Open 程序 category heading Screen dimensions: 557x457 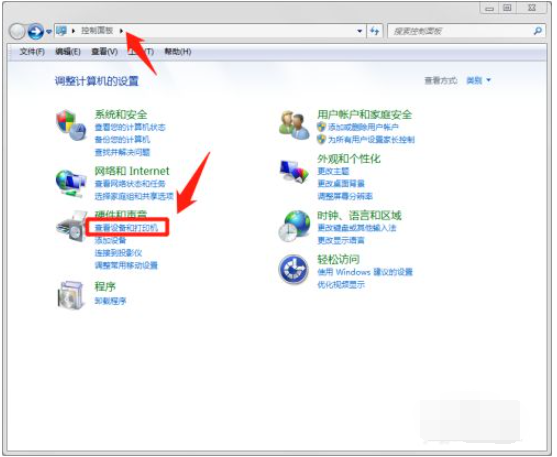(105, 286)
